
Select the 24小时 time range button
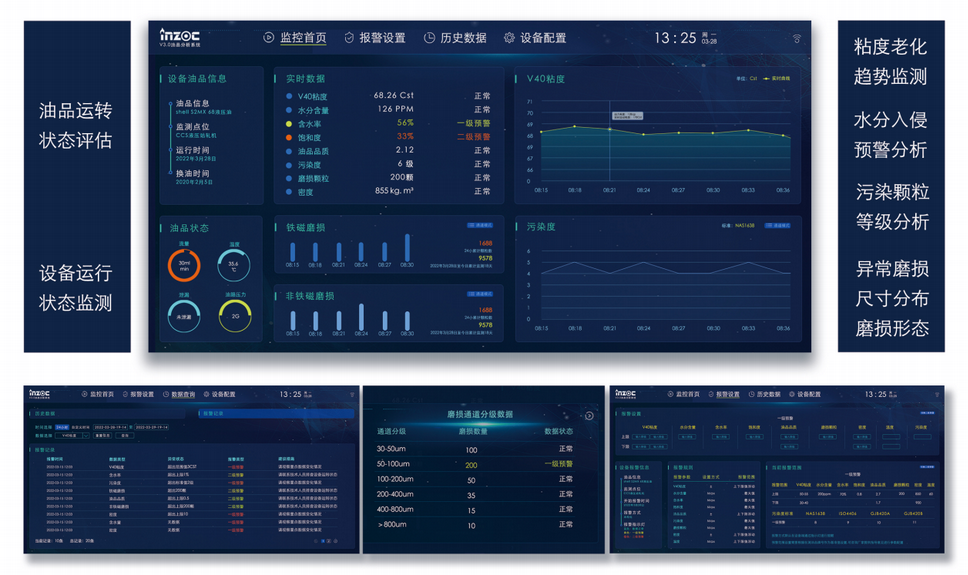(61, 426)
